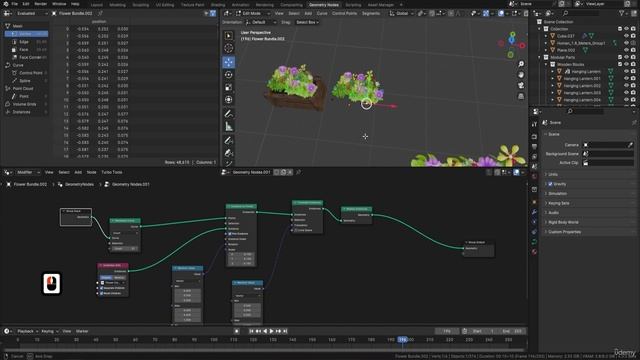Click the pan hand viewport gizmo
This screenshot has width=640, height=360.
[521, 75]
